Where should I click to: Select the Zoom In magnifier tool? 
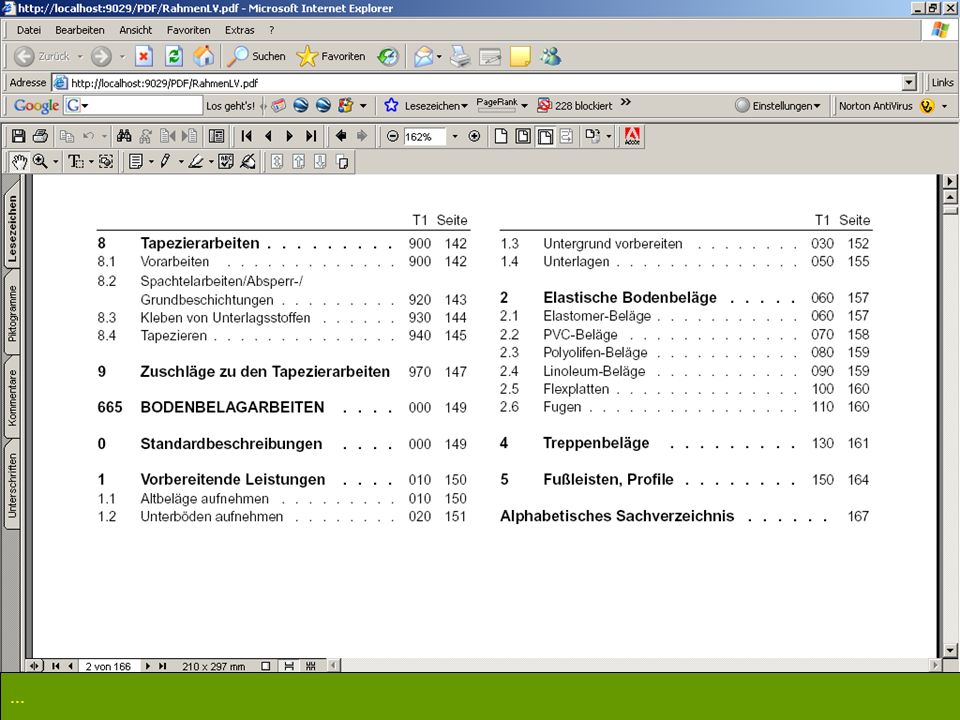[x=40, y=162]
